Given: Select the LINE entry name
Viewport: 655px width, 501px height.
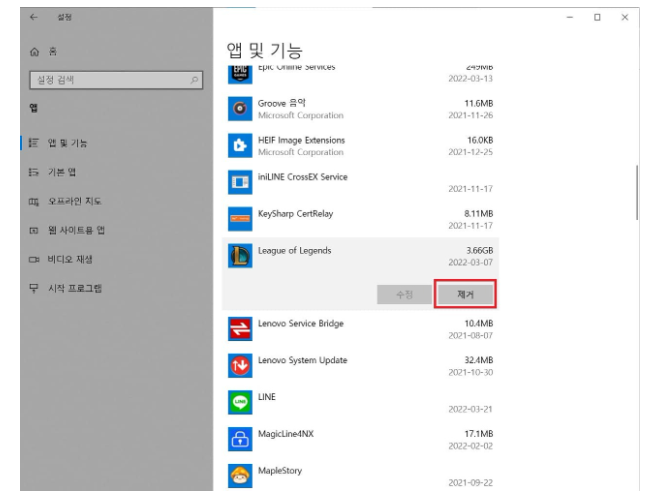Looking at the screenshot, I should click(267, 397).
